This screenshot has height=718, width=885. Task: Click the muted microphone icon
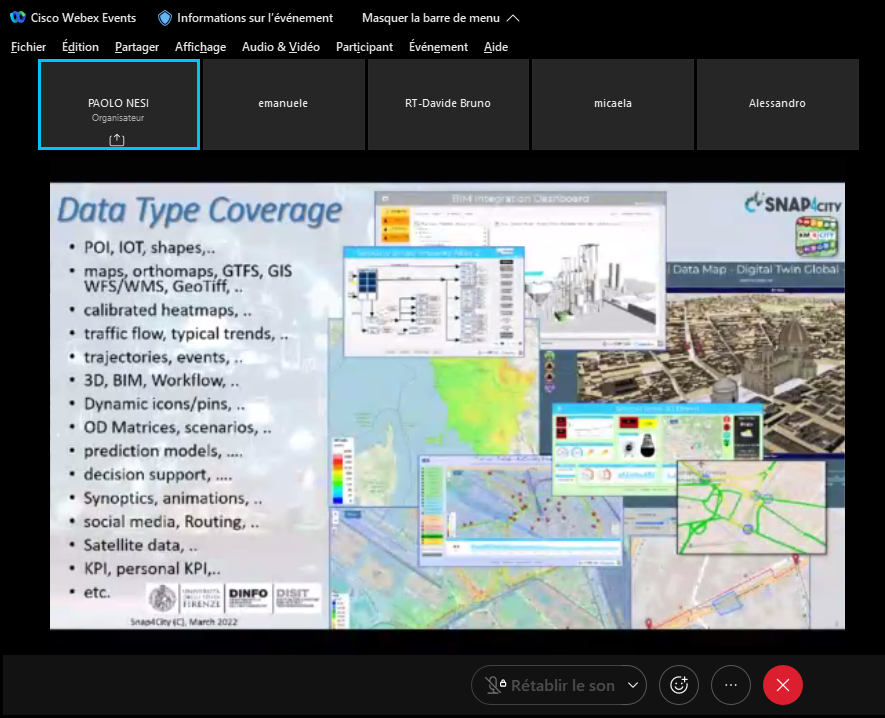coord(495,685)
